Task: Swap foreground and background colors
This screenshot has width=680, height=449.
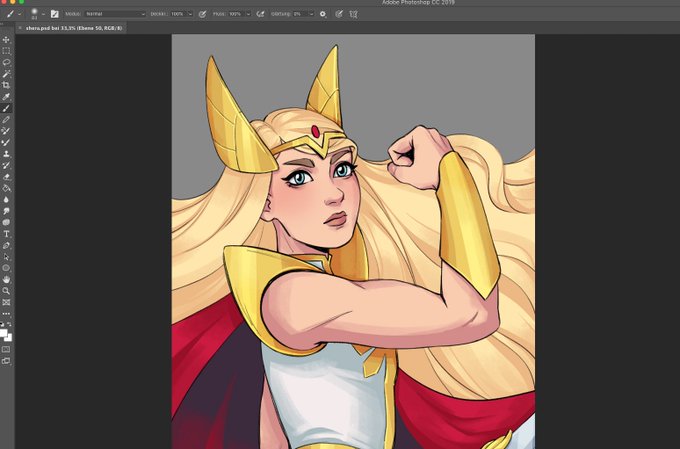Action: coord(10,324)
